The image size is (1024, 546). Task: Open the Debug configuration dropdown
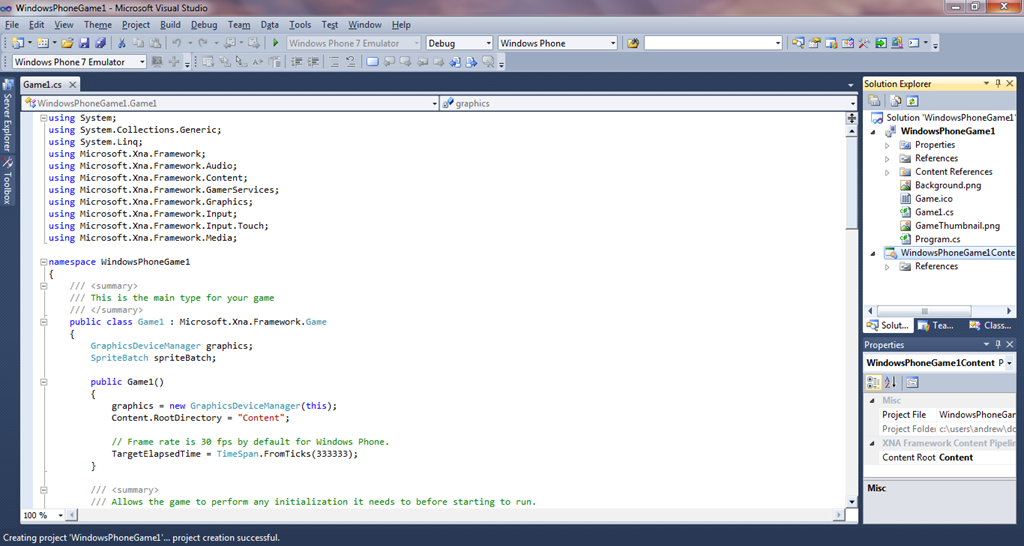click(488, 43)
